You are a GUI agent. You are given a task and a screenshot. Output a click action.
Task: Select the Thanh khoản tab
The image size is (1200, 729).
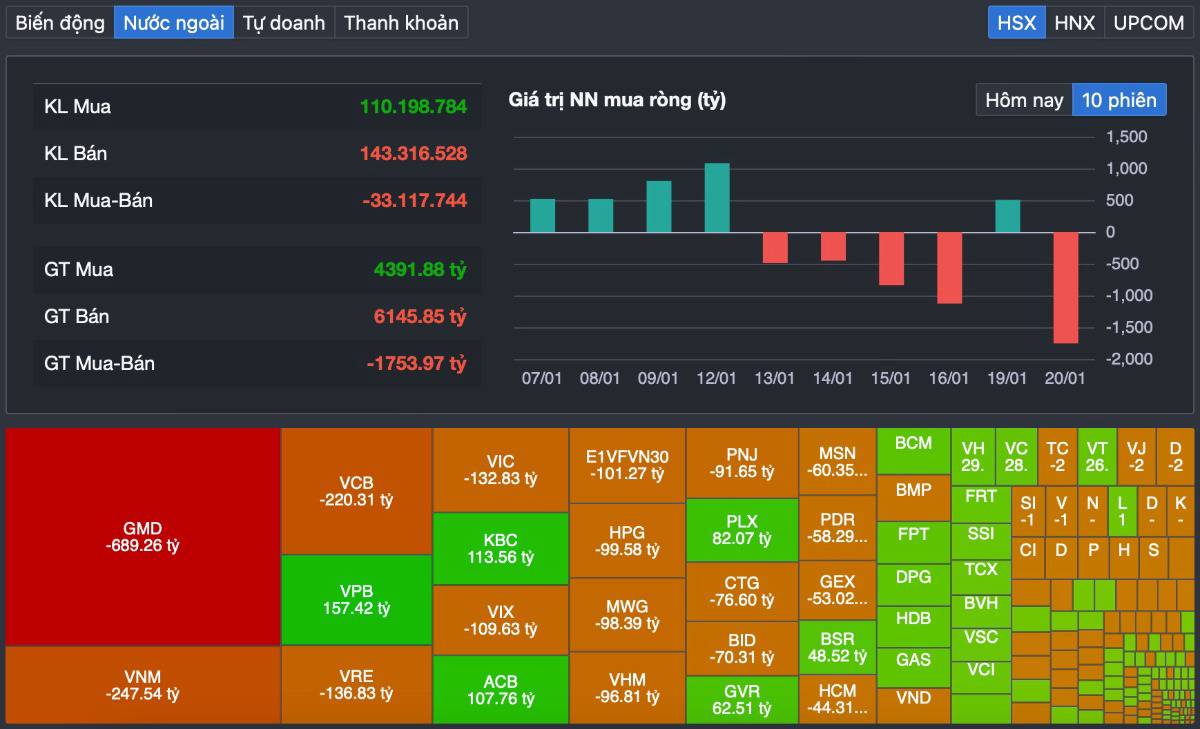(400, 22)
